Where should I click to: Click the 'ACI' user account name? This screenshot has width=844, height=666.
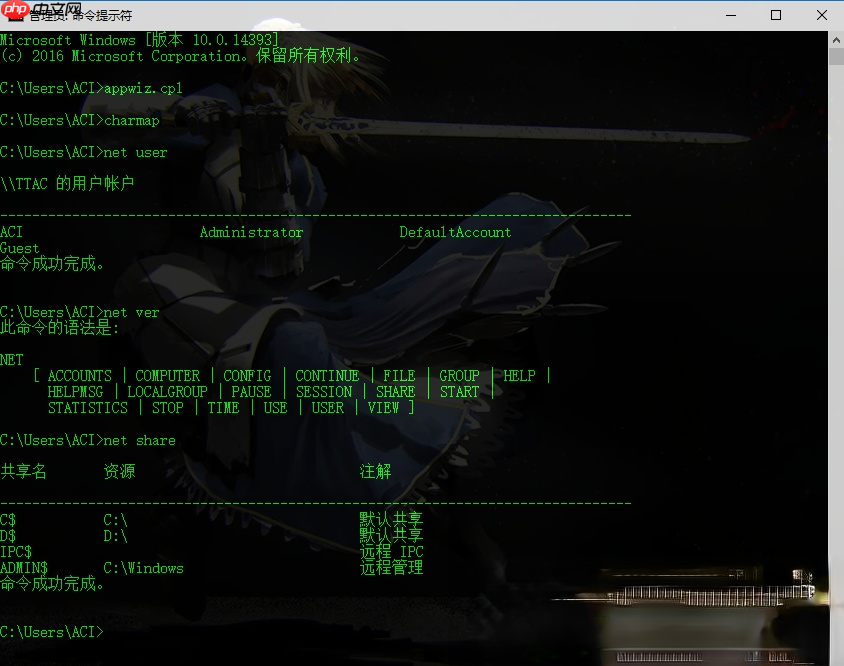11,232
